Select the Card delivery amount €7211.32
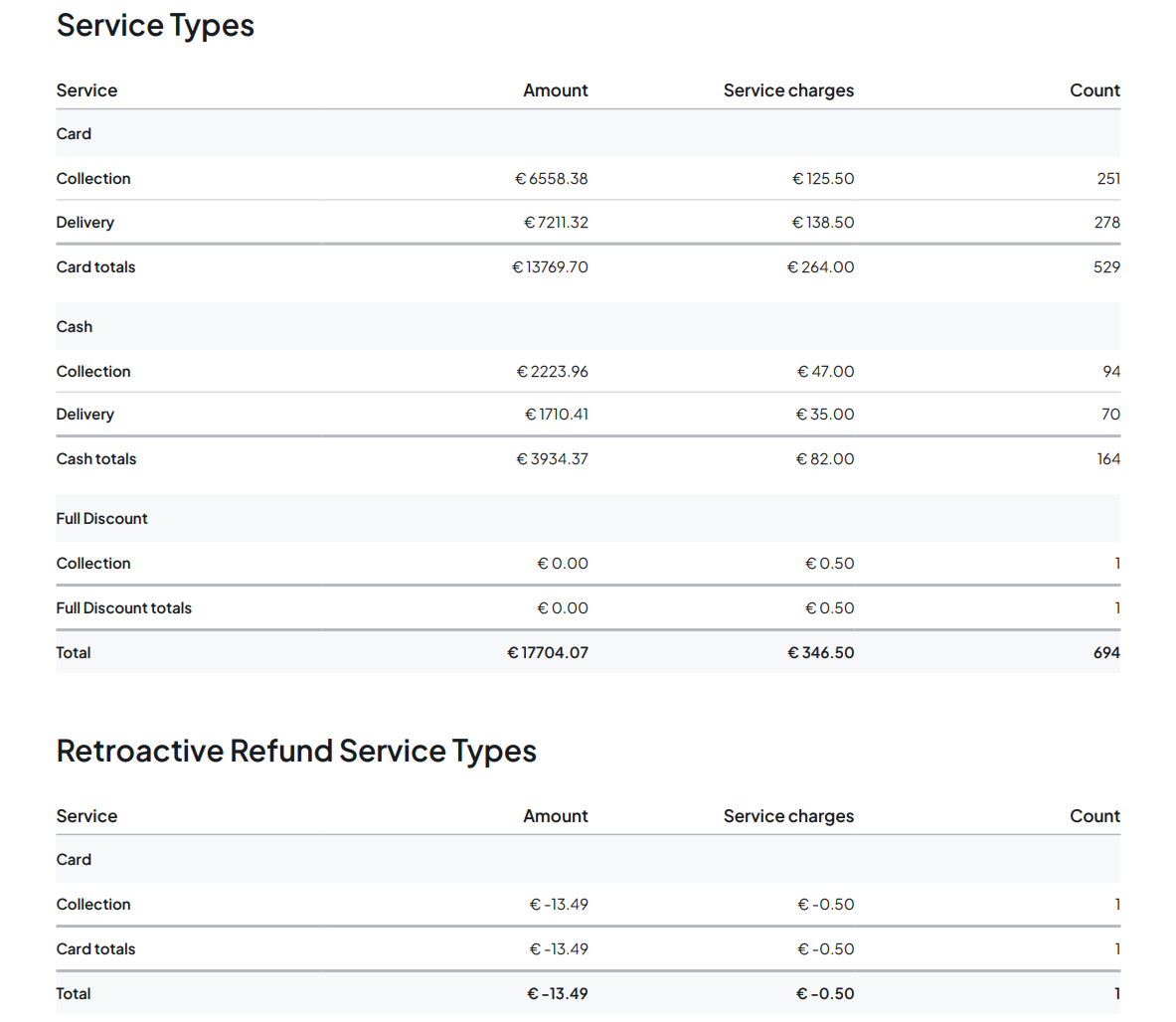The image size is (1176, 1022). click(556, 223)
